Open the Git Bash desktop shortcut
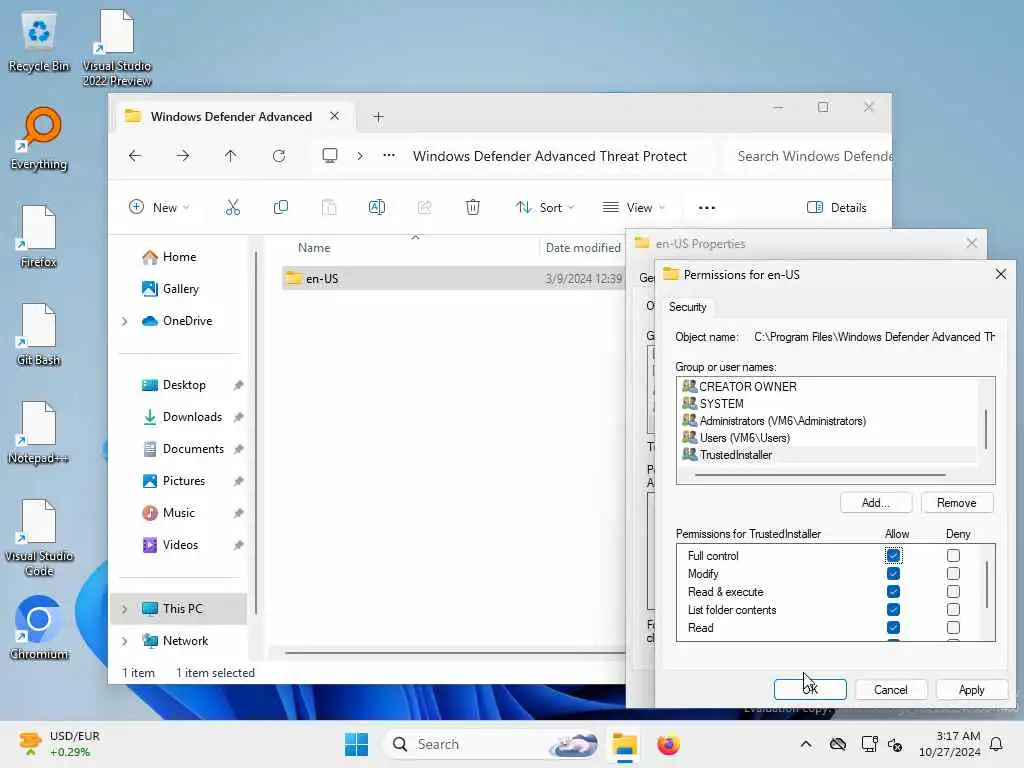The width and height of the screenshot is (1024, 768). coord(39,335)
